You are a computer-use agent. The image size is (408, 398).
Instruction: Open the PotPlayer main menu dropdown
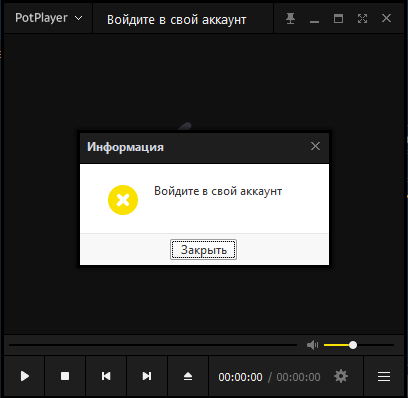coord(48,18)
